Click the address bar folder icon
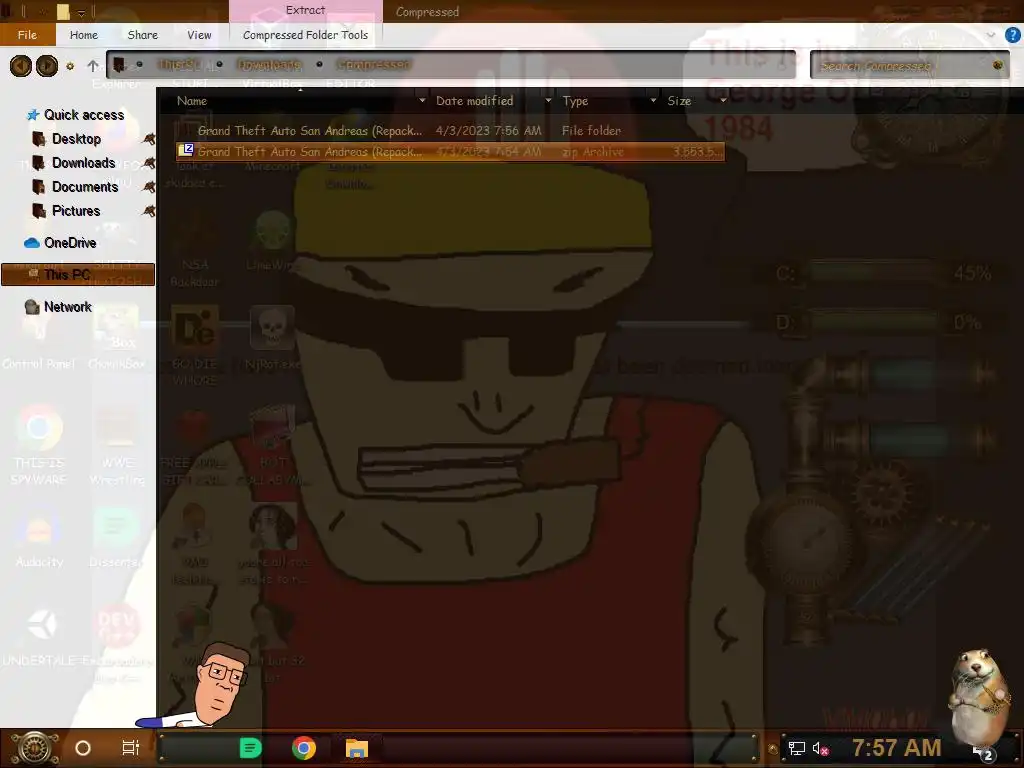This screenshot has width=1024, height=768. (119, 65)
